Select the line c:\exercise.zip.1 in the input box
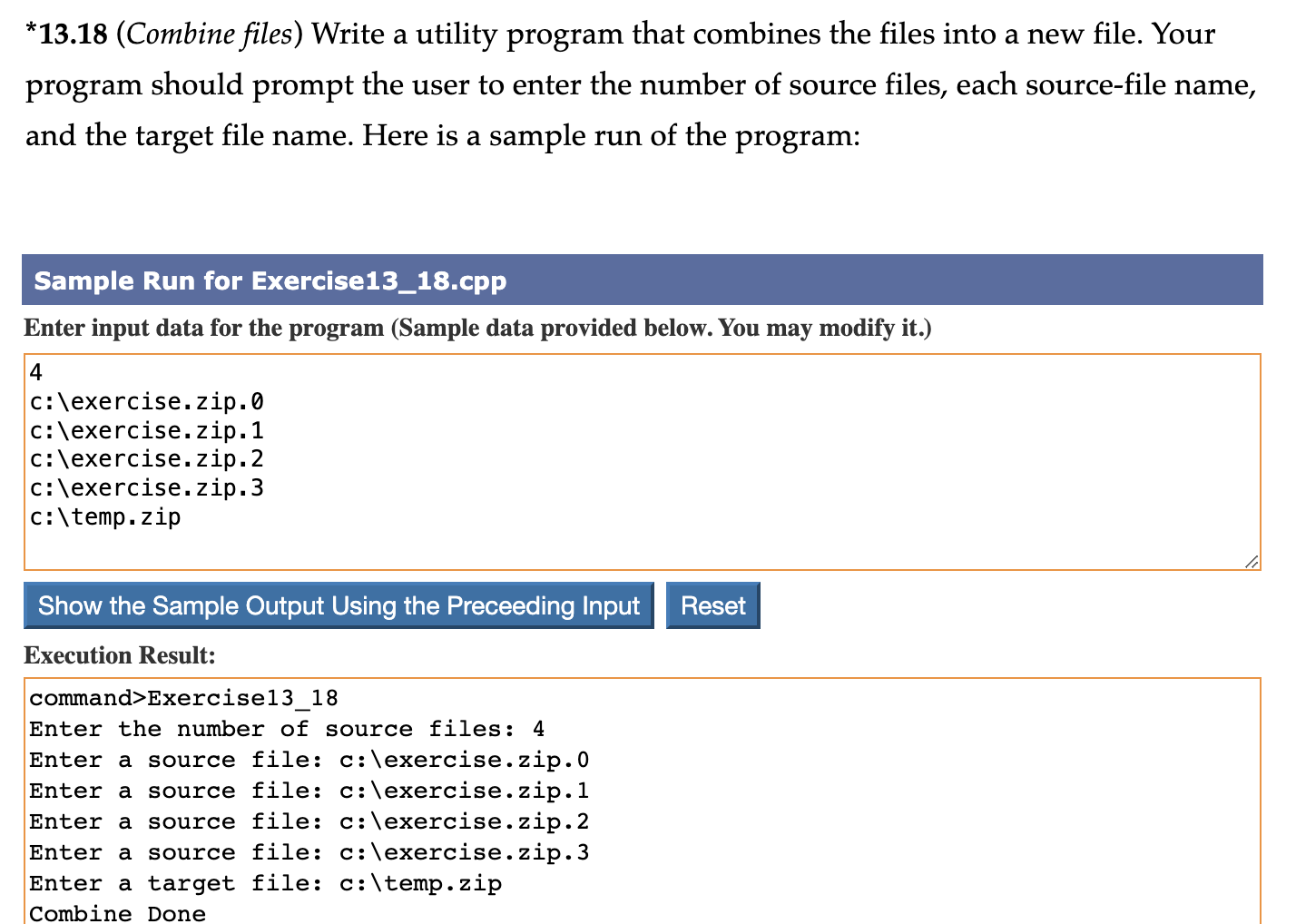 tap(145, 430)
